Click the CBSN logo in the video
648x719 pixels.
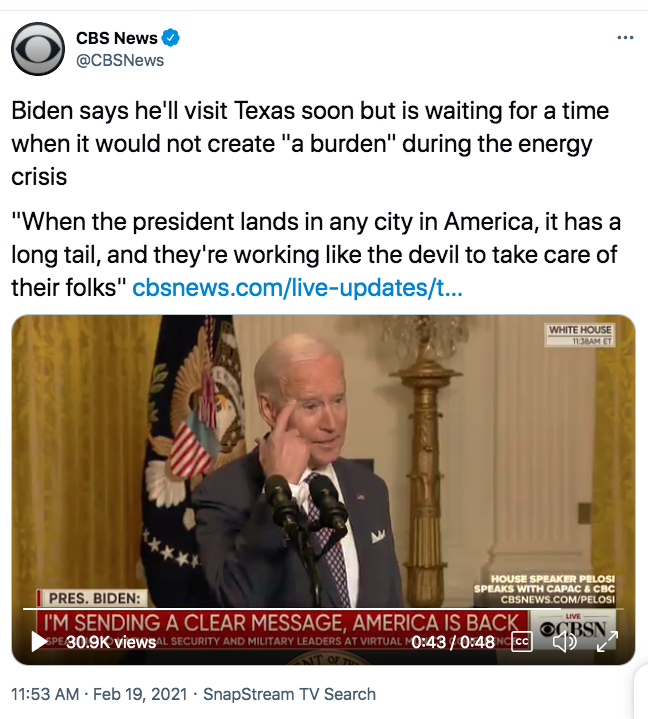[573, 629]
